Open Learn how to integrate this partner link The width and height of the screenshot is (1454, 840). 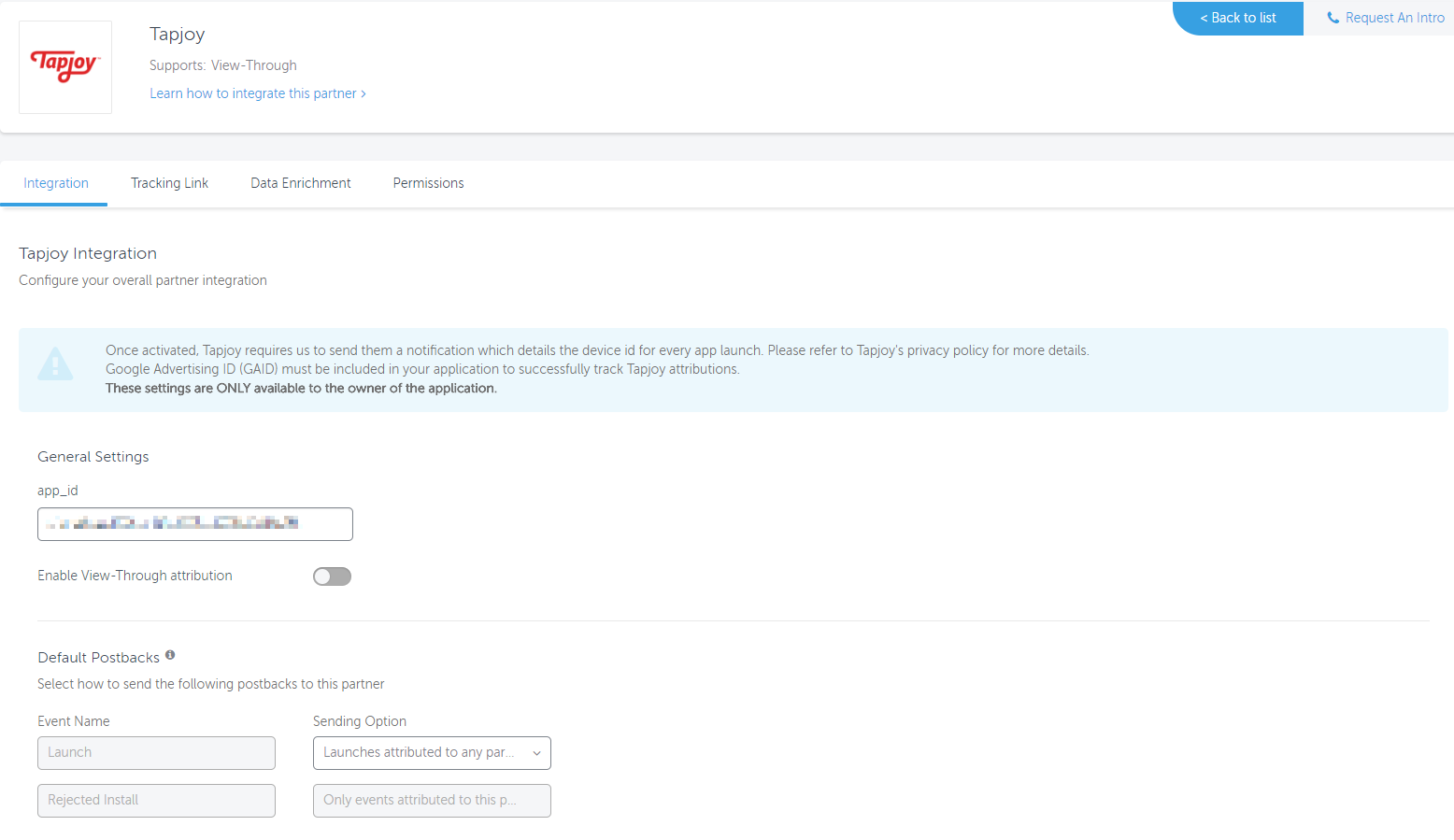coord(258,93)
